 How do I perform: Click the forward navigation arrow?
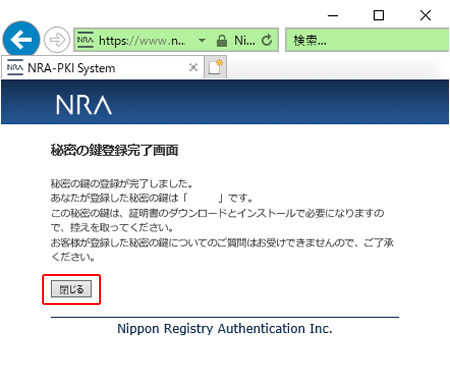point(57,40)
